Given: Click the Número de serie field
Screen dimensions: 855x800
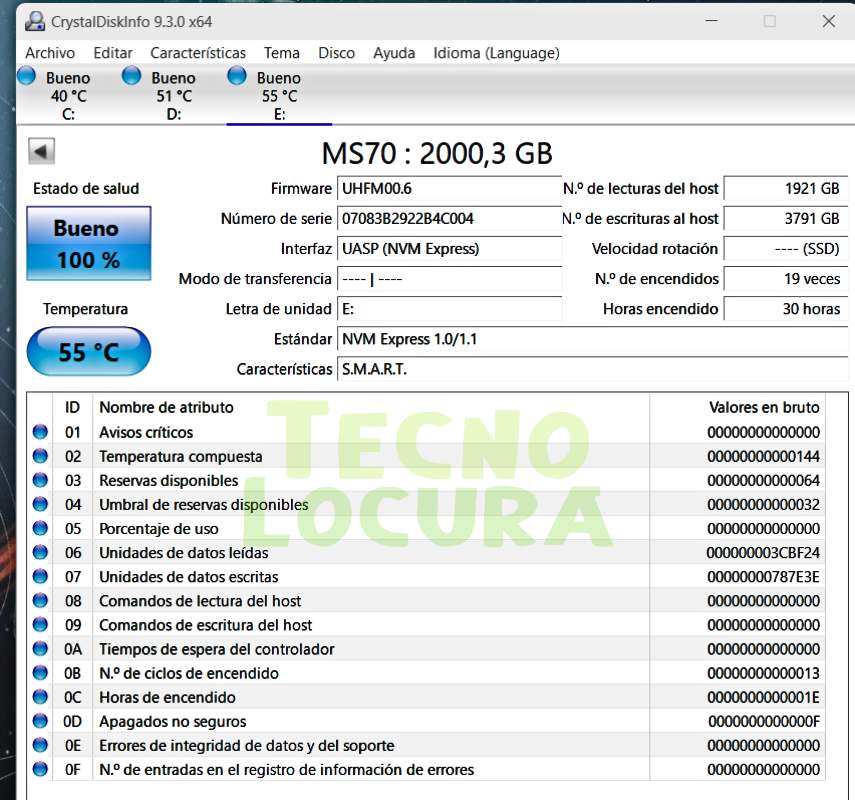Looking at the screenshot, I should pos(449,219).
